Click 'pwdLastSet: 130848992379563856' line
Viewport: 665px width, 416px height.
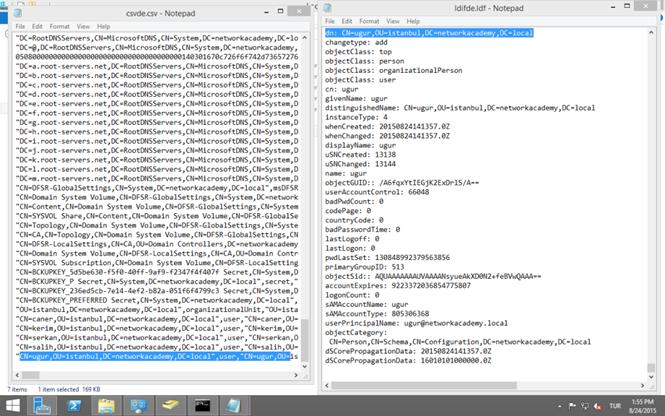[x=387, y=257]
